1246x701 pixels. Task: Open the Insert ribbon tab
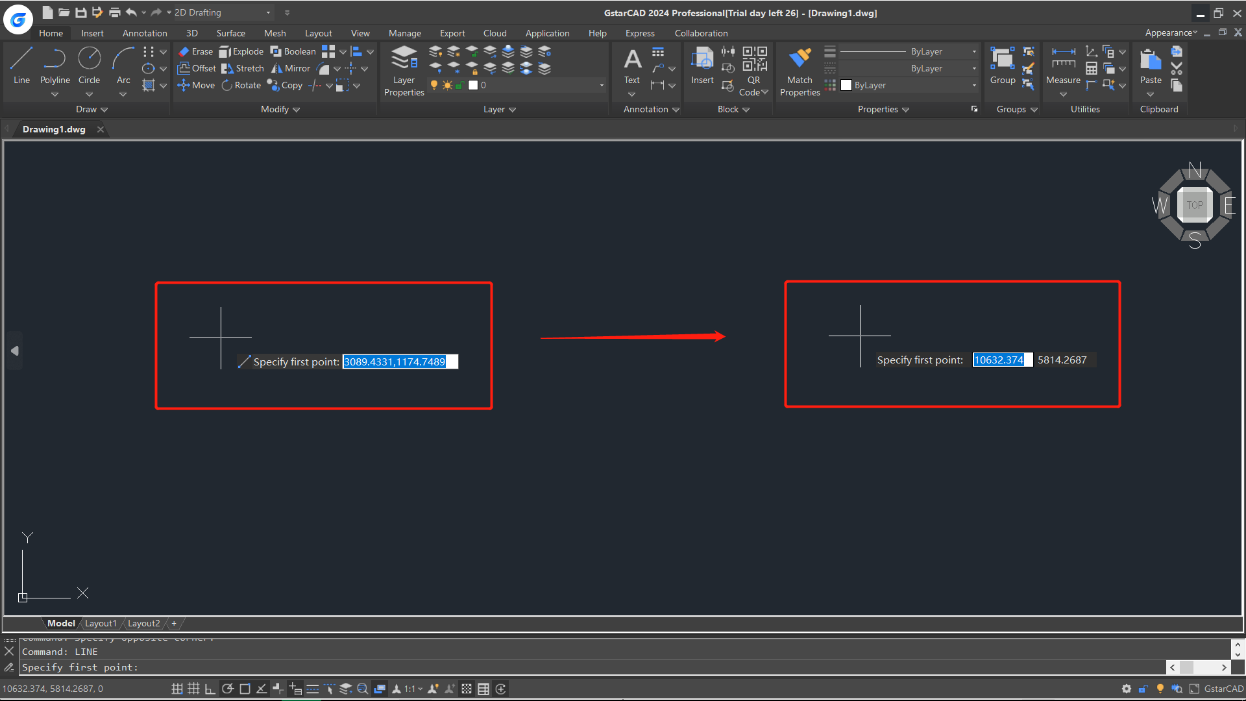coord(92,34)
